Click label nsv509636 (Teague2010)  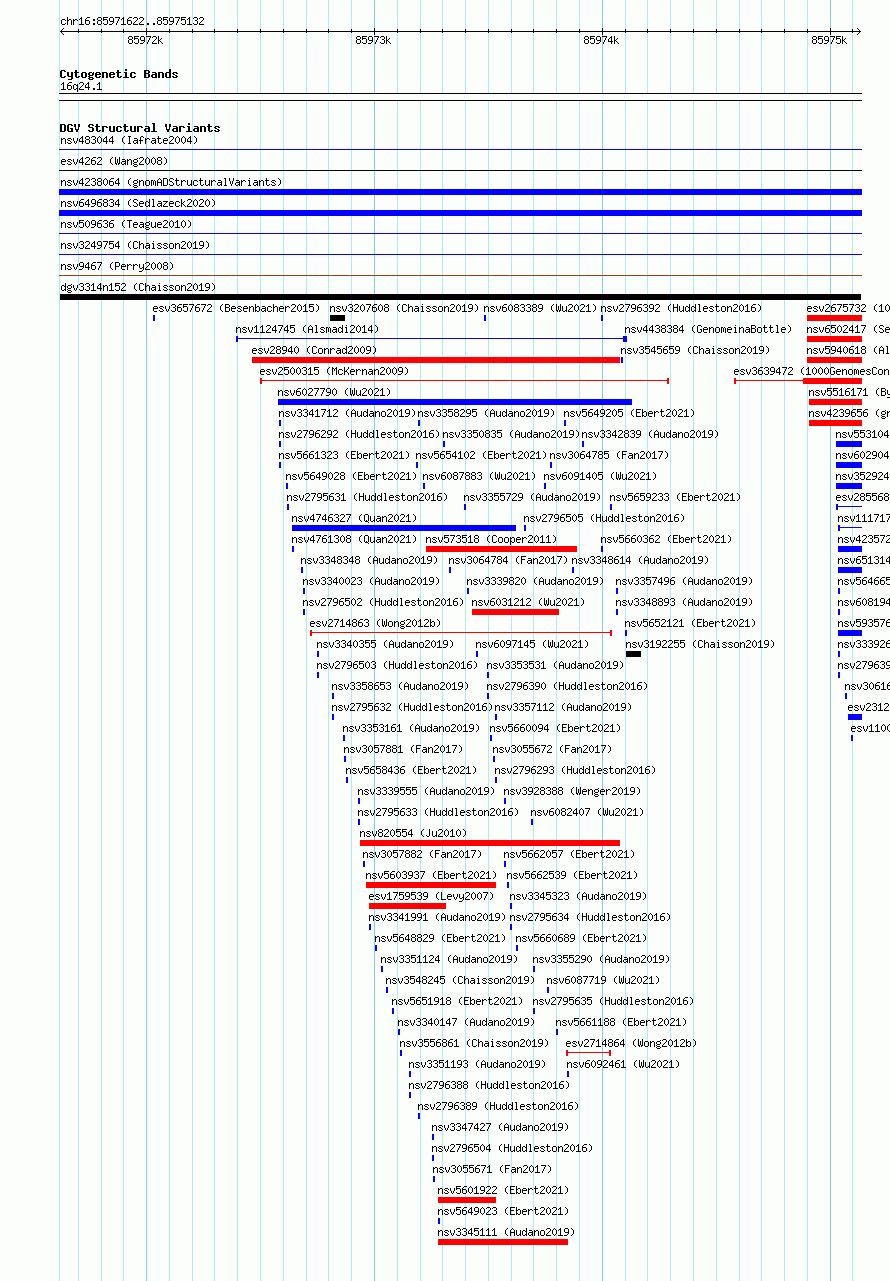(x=126, y=224)
